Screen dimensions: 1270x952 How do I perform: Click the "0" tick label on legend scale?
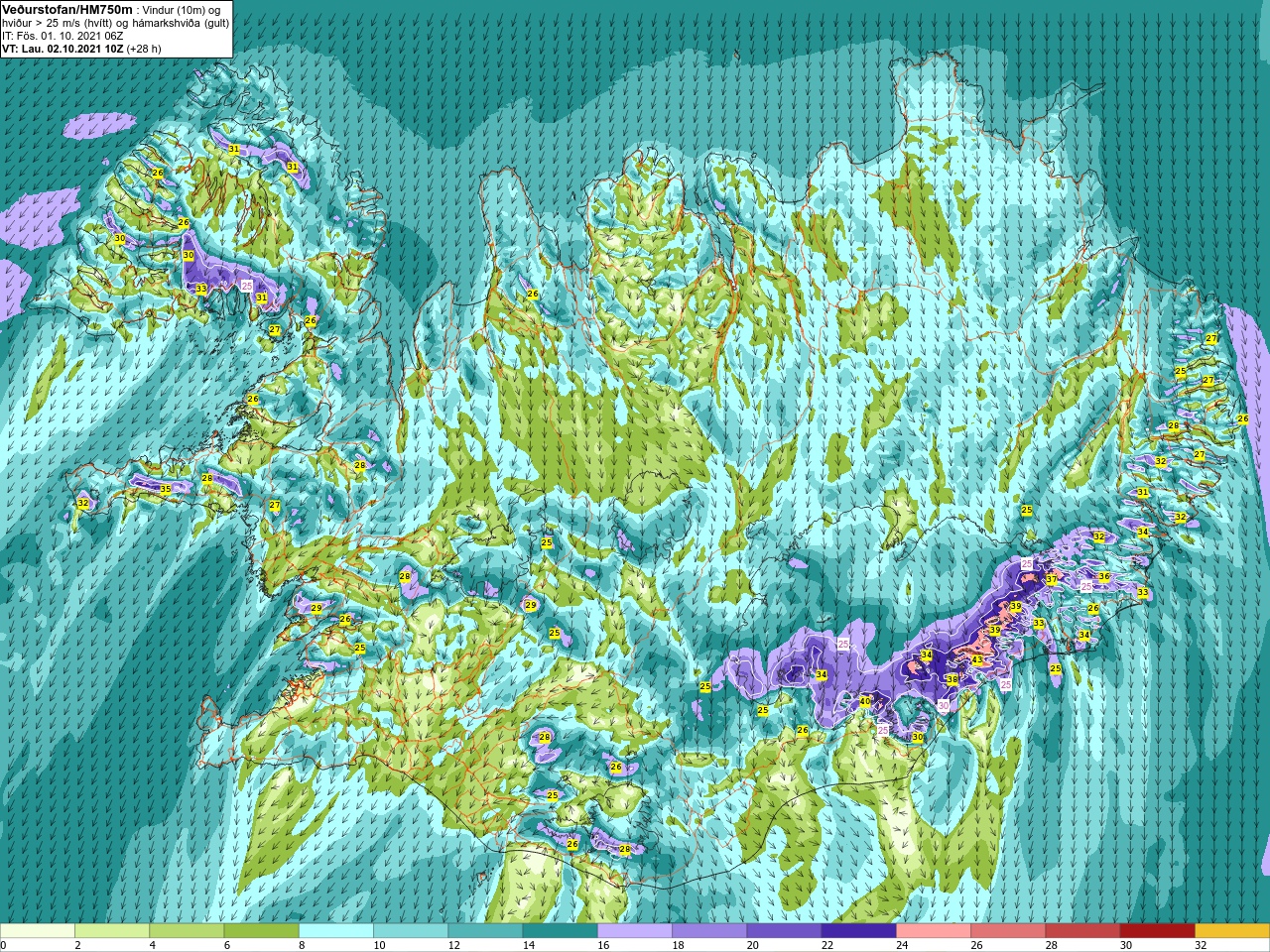coord(4,945)
